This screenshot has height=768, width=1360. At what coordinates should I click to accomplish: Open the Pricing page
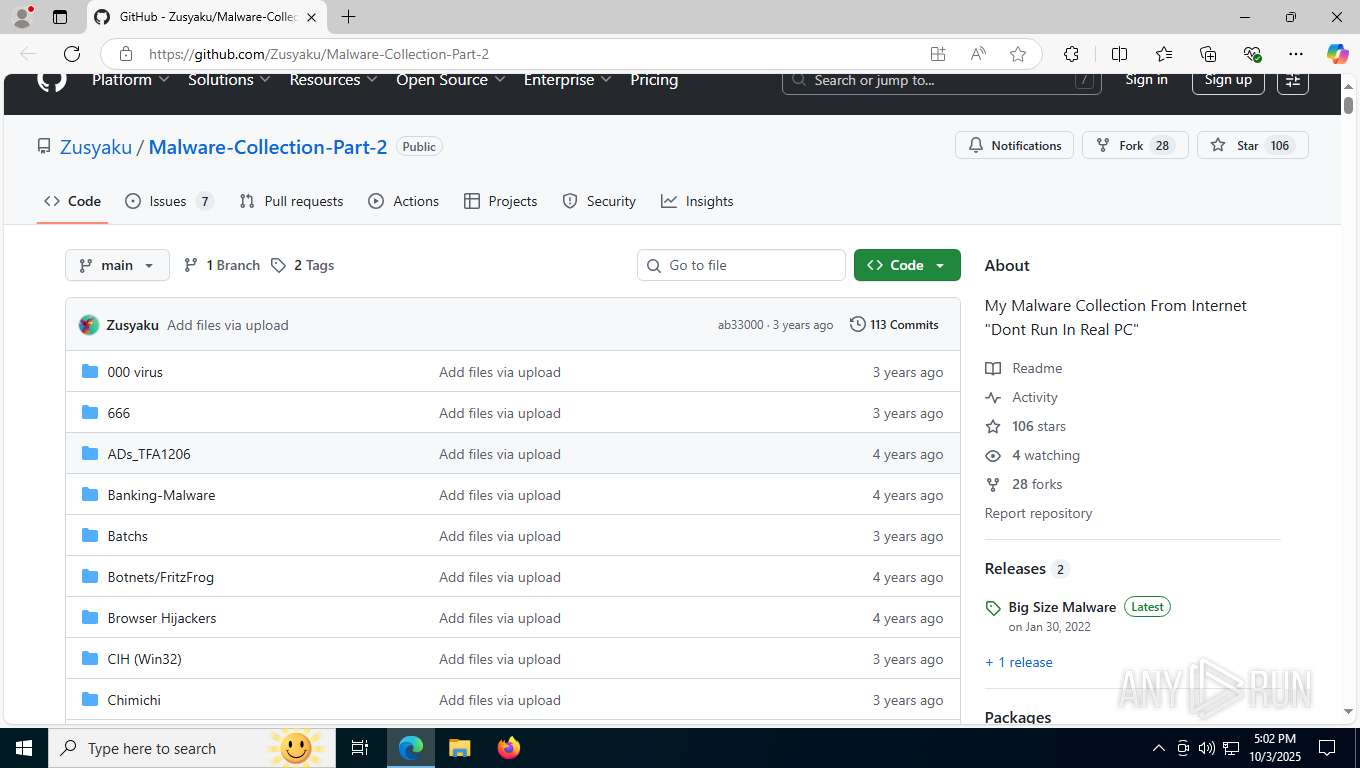coord(654,80)
